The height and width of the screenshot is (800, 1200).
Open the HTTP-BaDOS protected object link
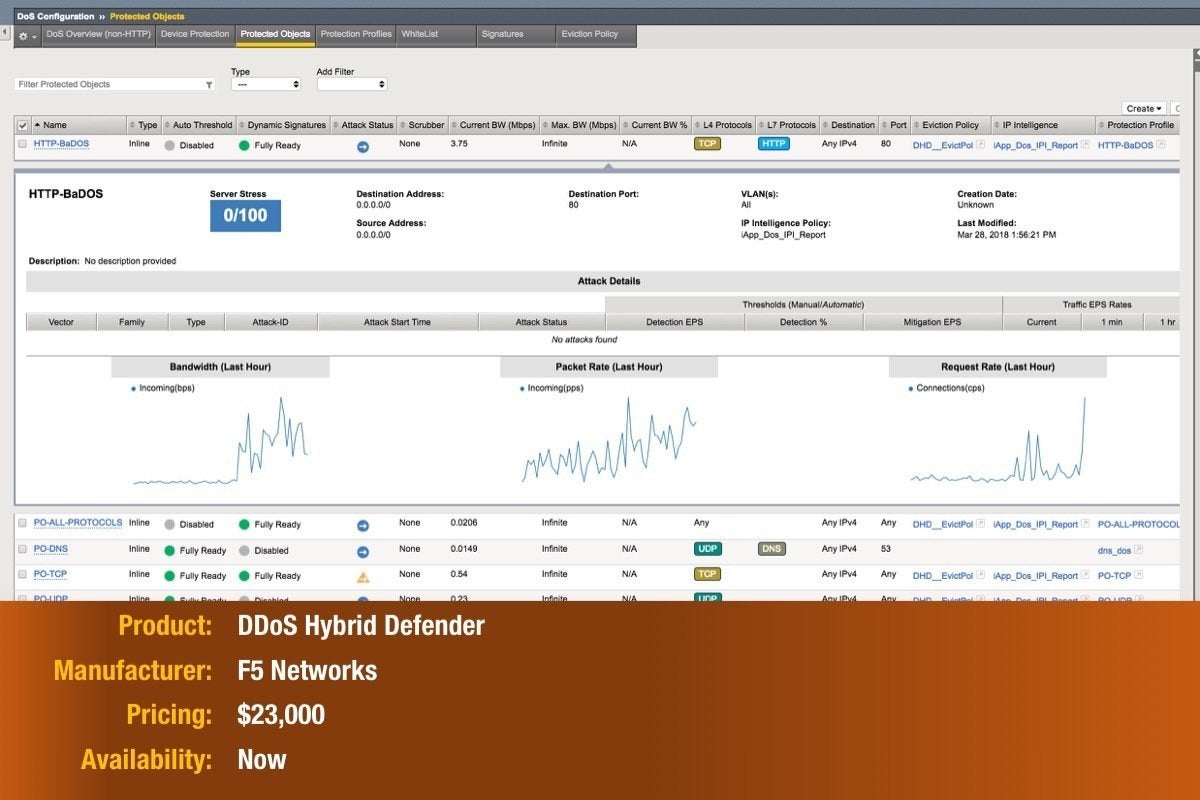[x=61, y=144]
